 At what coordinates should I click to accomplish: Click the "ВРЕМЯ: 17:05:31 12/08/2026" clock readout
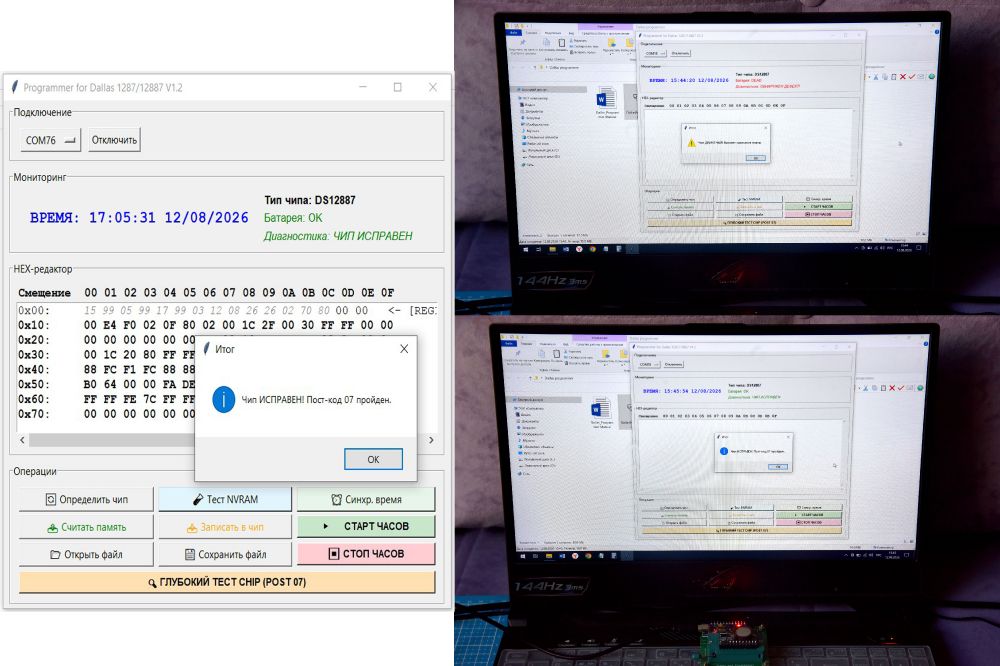(x=139, y=218)
